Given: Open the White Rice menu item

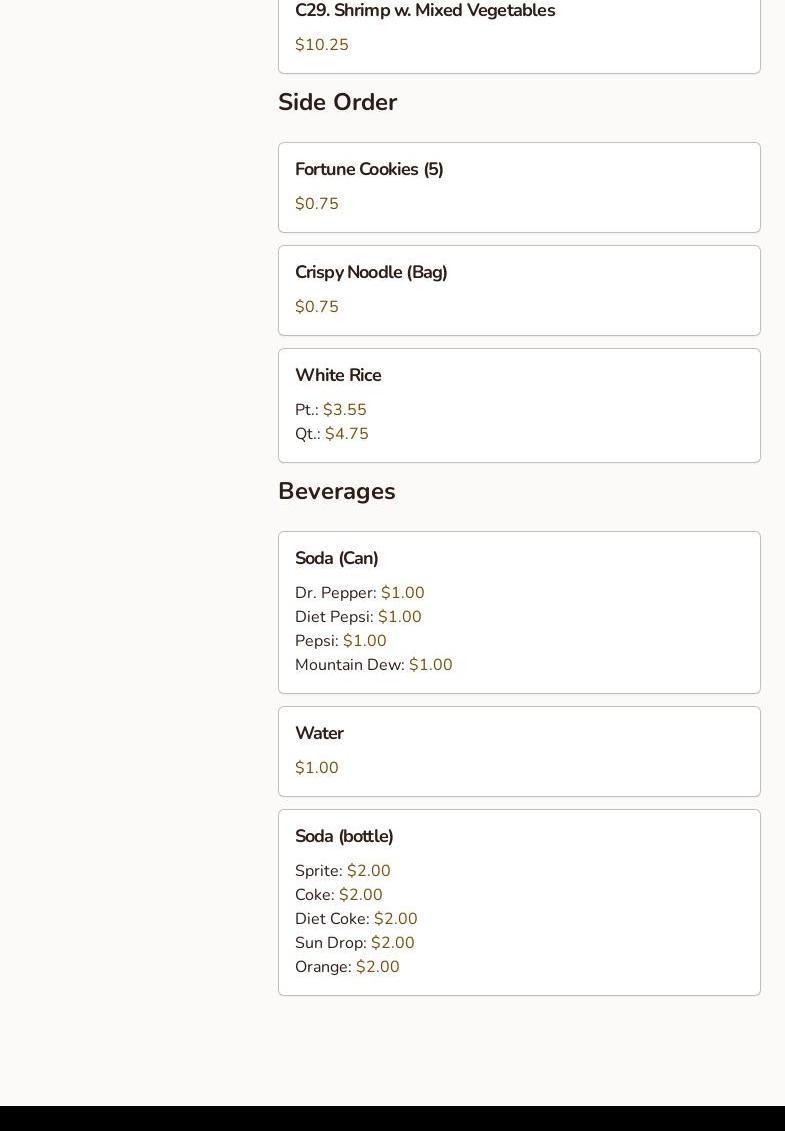Looking at the screenshot, I should (338, 376).
